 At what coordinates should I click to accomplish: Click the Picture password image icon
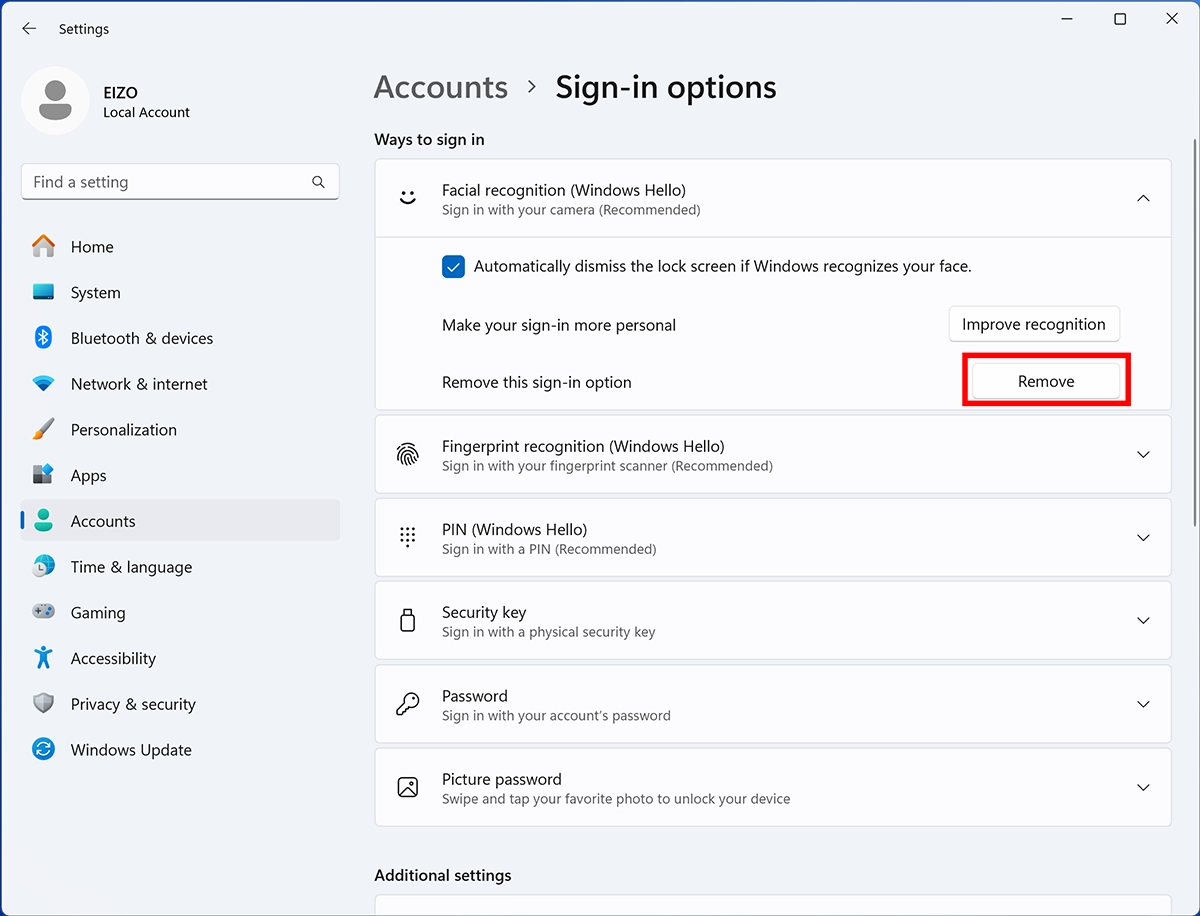click(407, 787)
